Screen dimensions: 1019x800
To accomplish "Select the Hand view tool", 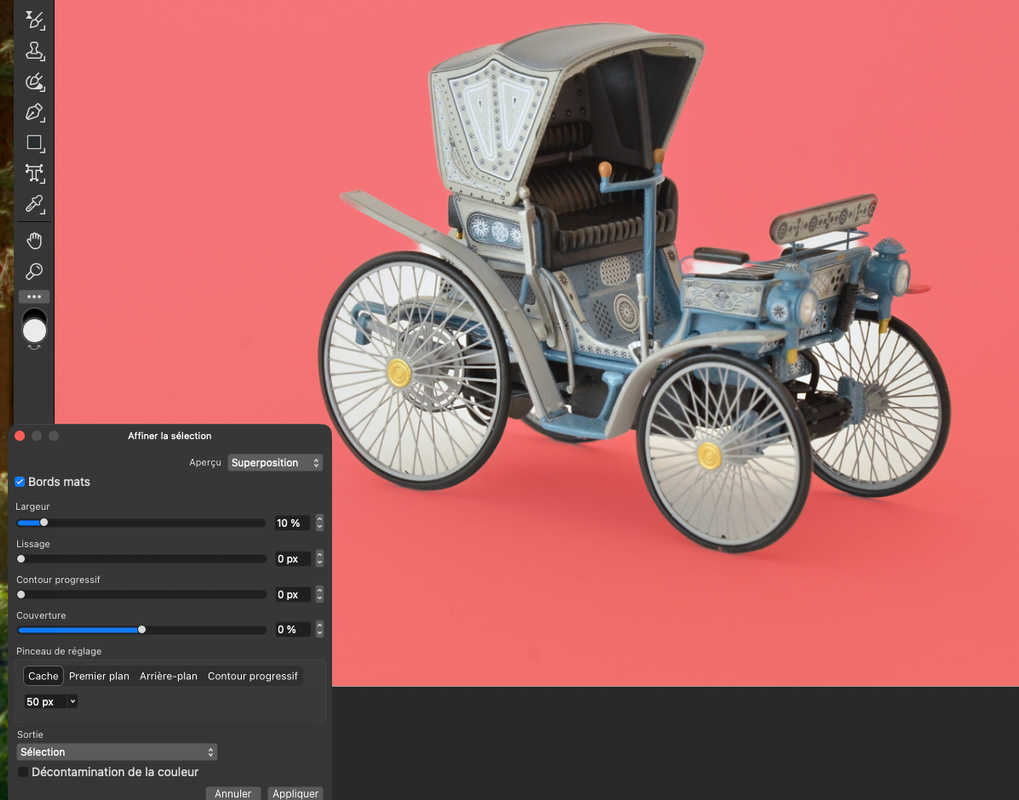I will (x=34, y=241).
